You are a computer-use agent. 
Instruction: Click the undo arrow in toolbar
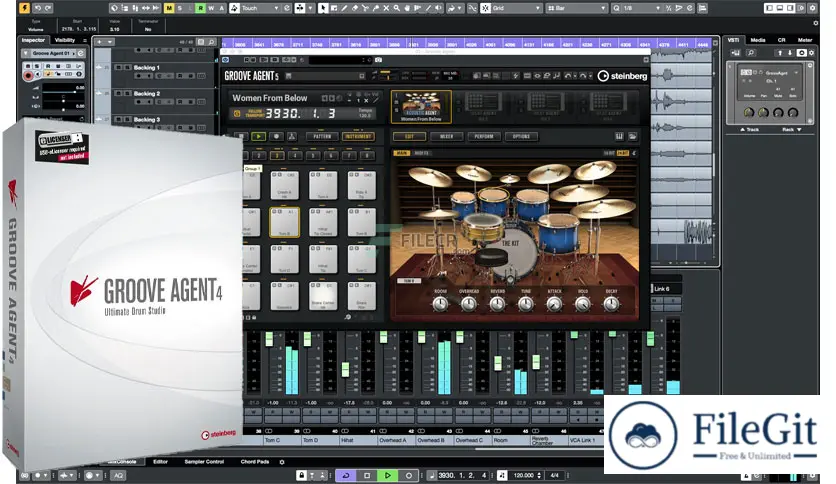pyautogui.click(x=37, y=8)
